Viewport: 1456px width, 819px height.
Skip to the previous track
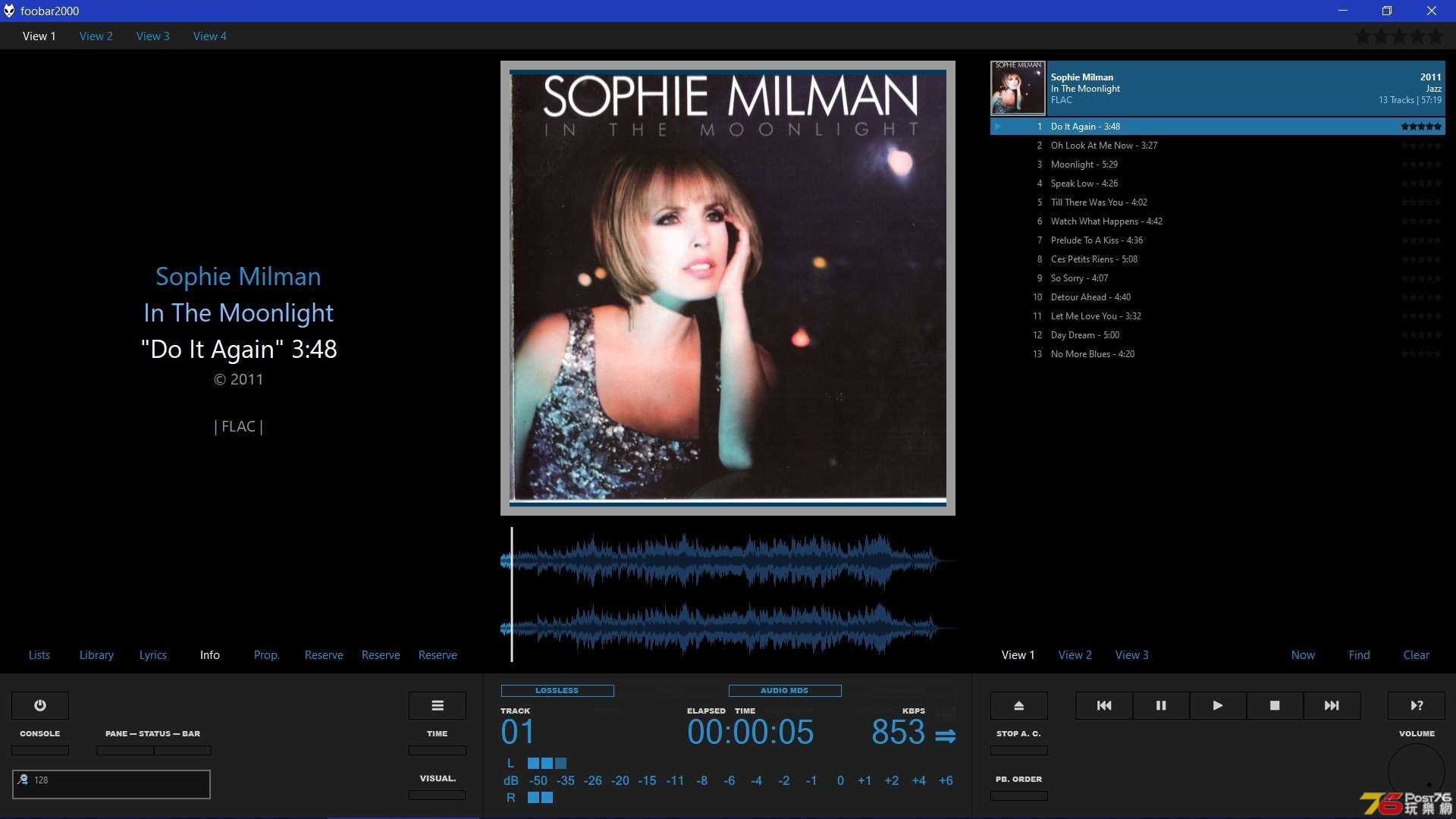coord(1104,705)
